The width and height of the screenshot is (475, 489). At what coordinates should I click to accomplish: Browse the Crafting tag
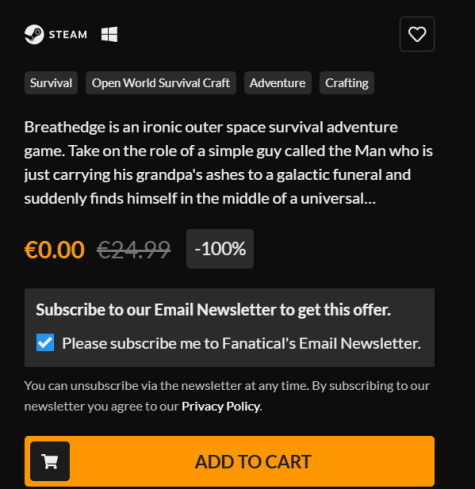click(x=347, y=83)
